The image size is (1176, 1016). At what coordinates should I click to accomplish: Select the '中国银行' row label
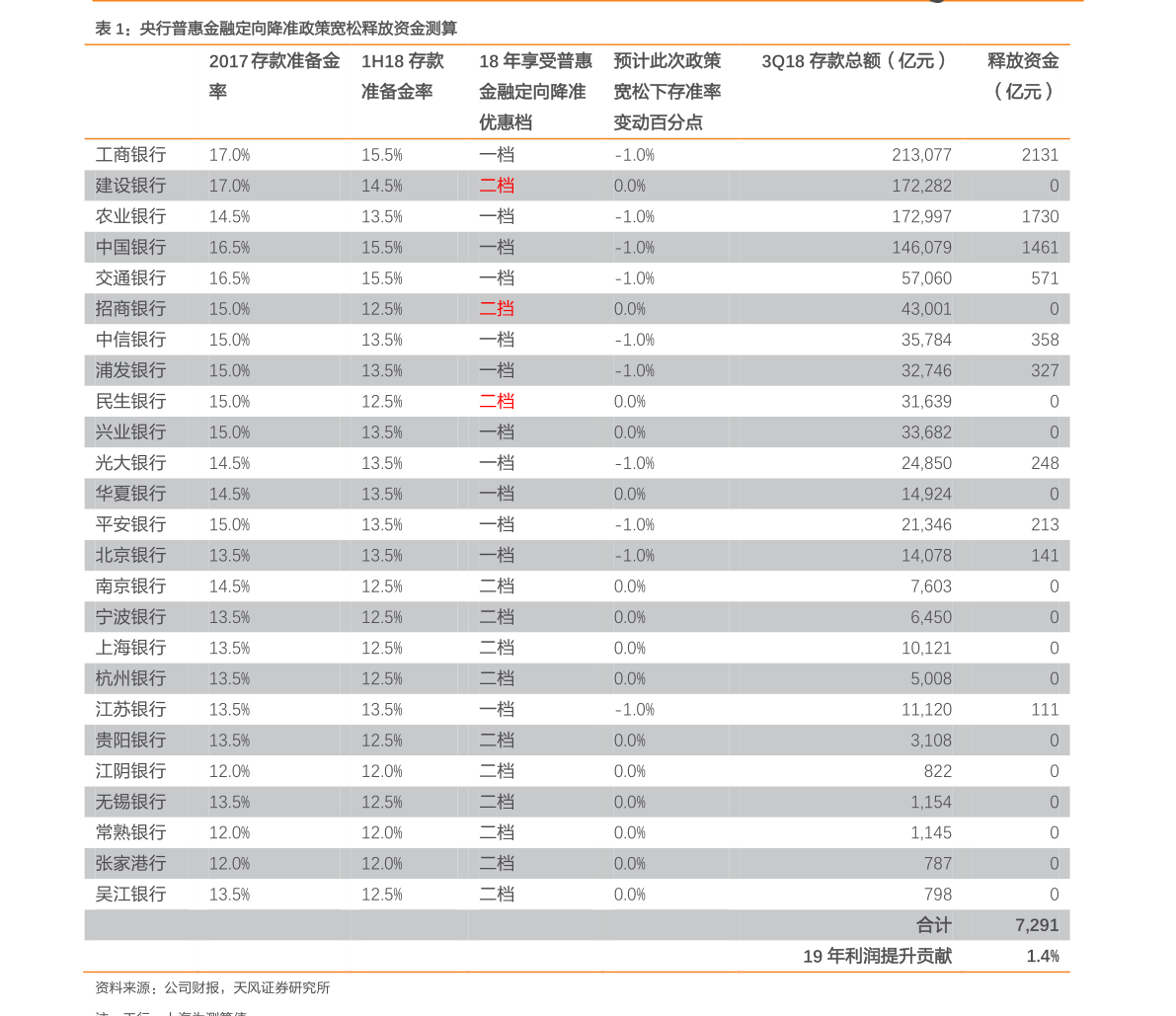tap(130, 247)
